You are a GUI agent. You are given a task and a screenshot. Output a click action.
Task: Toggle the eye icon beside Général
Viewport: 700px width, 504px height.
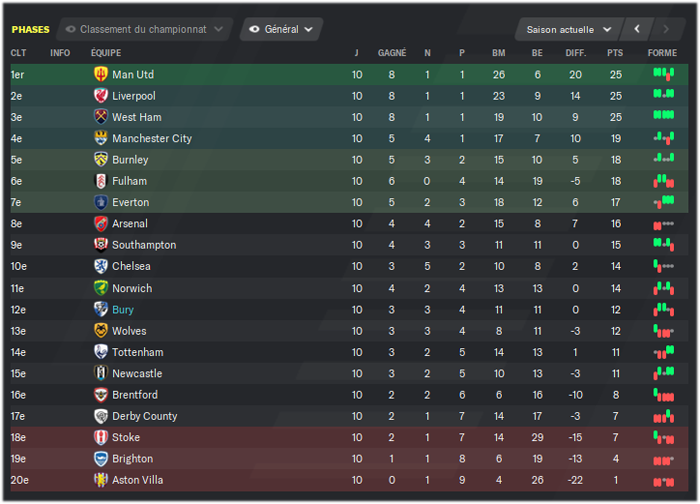click(254, 29)
